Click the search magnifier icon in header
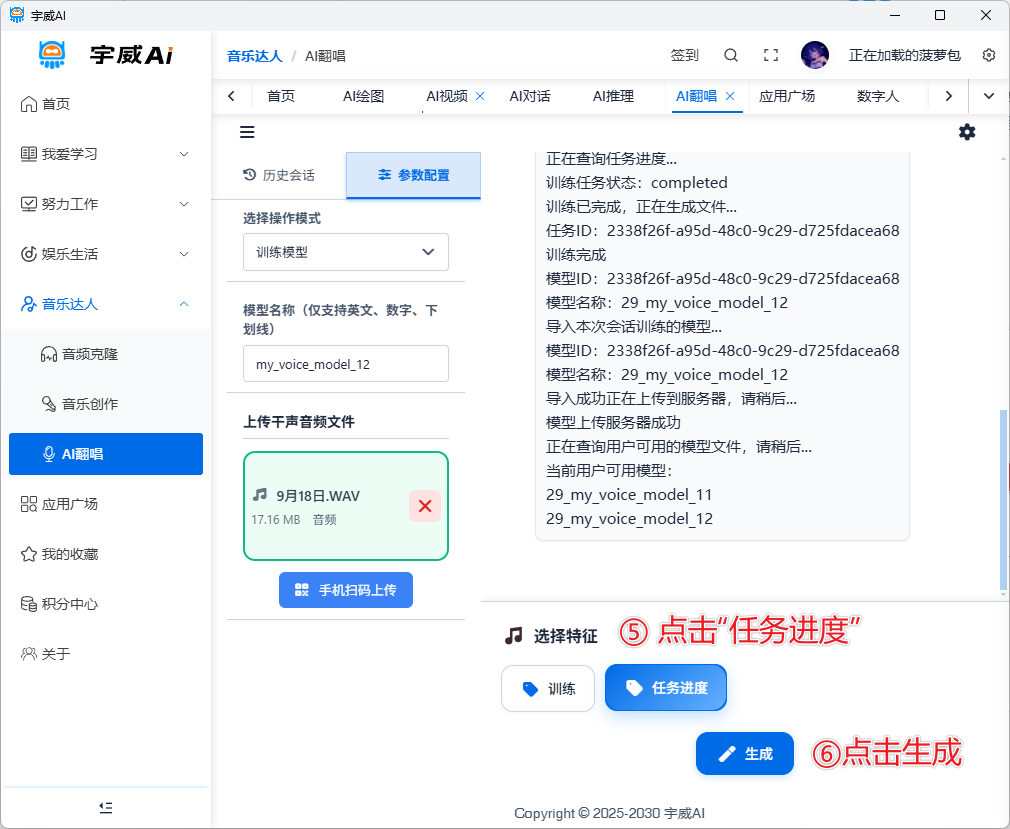The image size is (1010, 829). [731, 55]
